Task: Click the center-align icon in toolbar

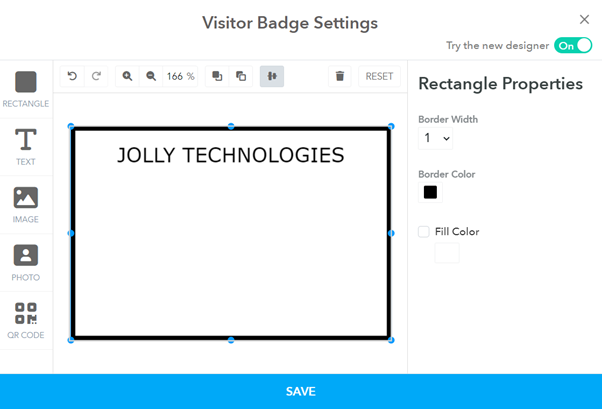Action: (271, 76)
